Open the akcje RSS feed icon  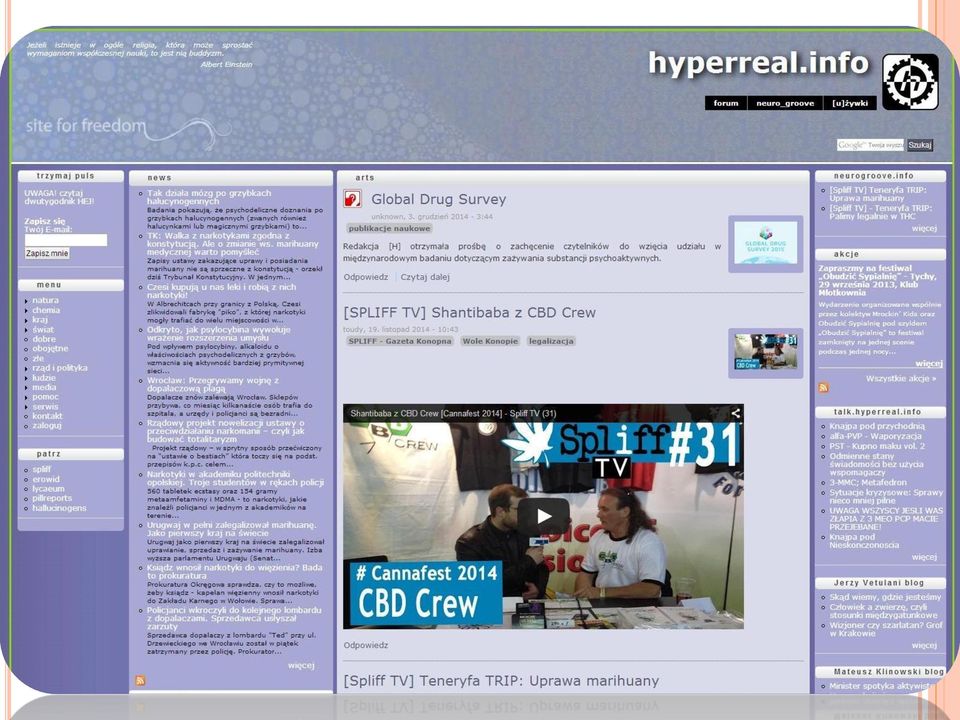coord(823,388)
